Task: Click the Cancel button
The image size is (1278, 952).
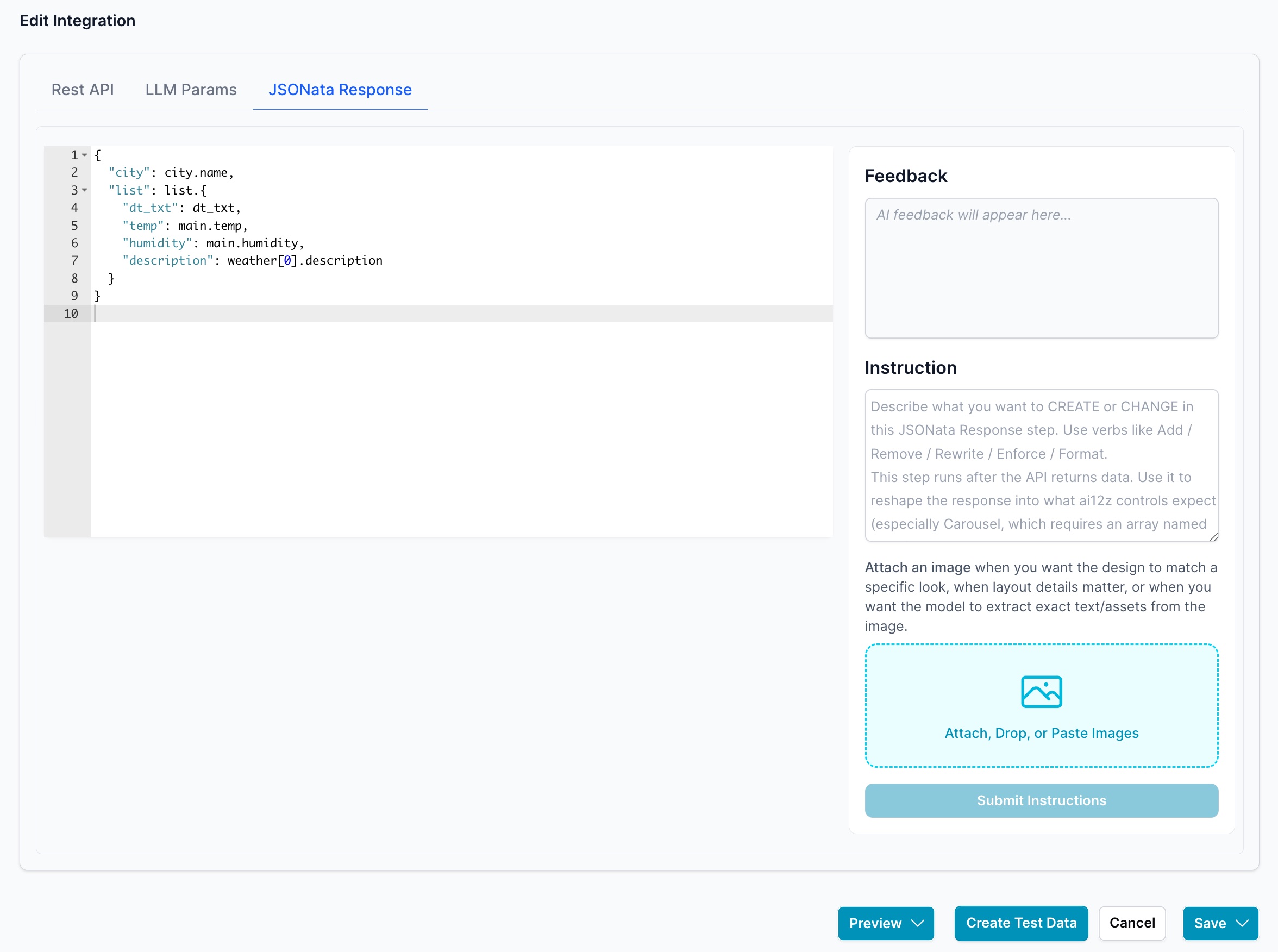Action: [x=1132, y=923]
